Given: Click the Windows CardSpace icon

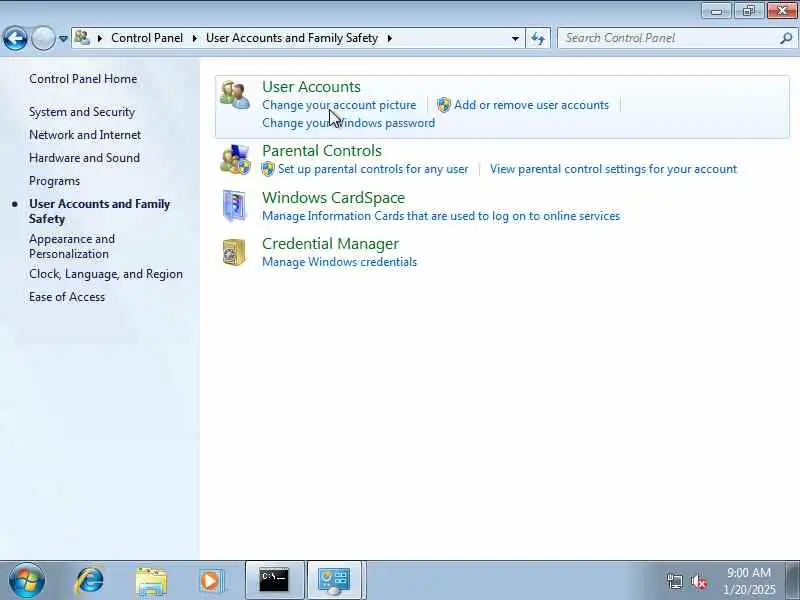Looking at the screenshot, I should [x=234, y=206].
